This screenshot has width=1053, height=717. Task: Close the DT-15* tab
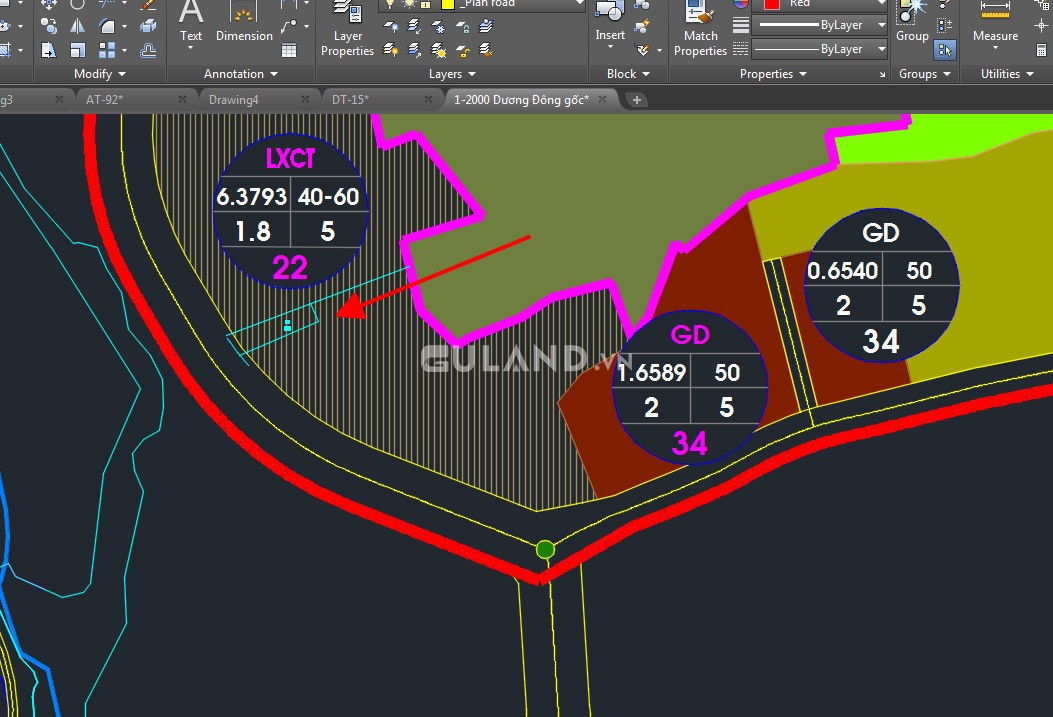click(x=428, y=99)
